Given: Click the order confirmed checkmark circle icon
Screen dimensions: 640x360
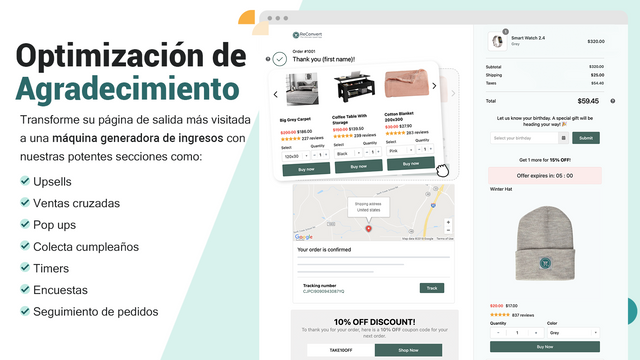Looking at the screenshot, I should [x=280, y=59].
